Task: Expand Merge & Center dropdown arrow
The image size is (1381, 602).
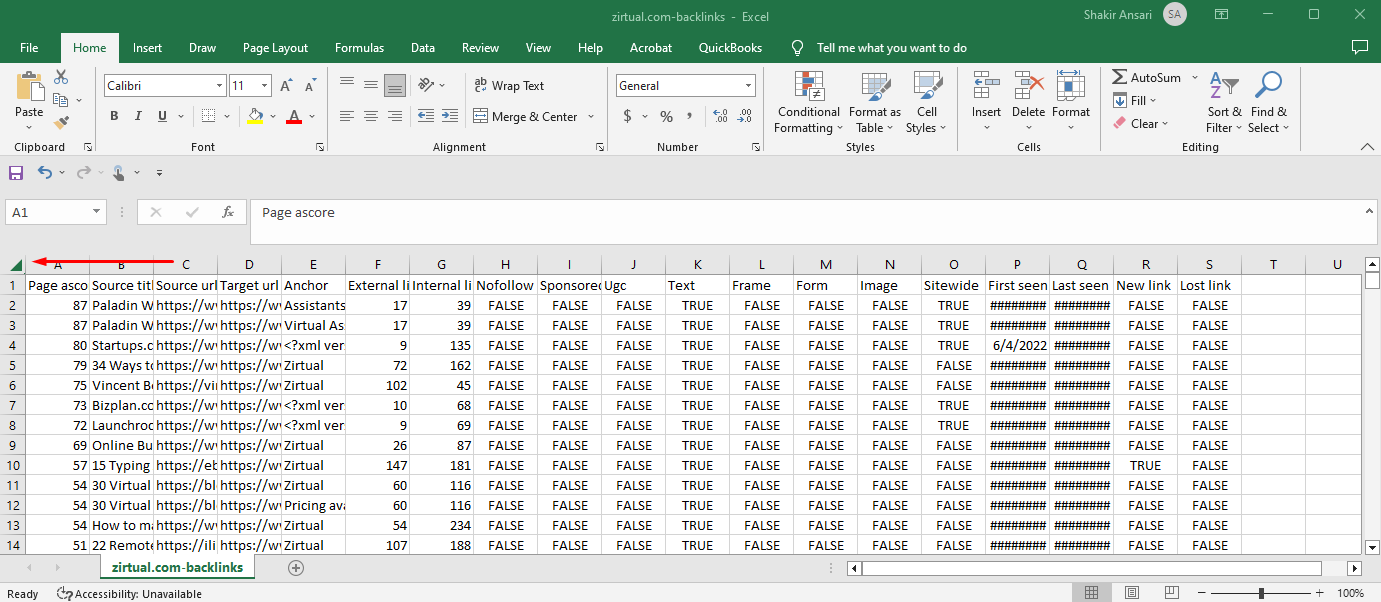Action: [x=591, y=117]
